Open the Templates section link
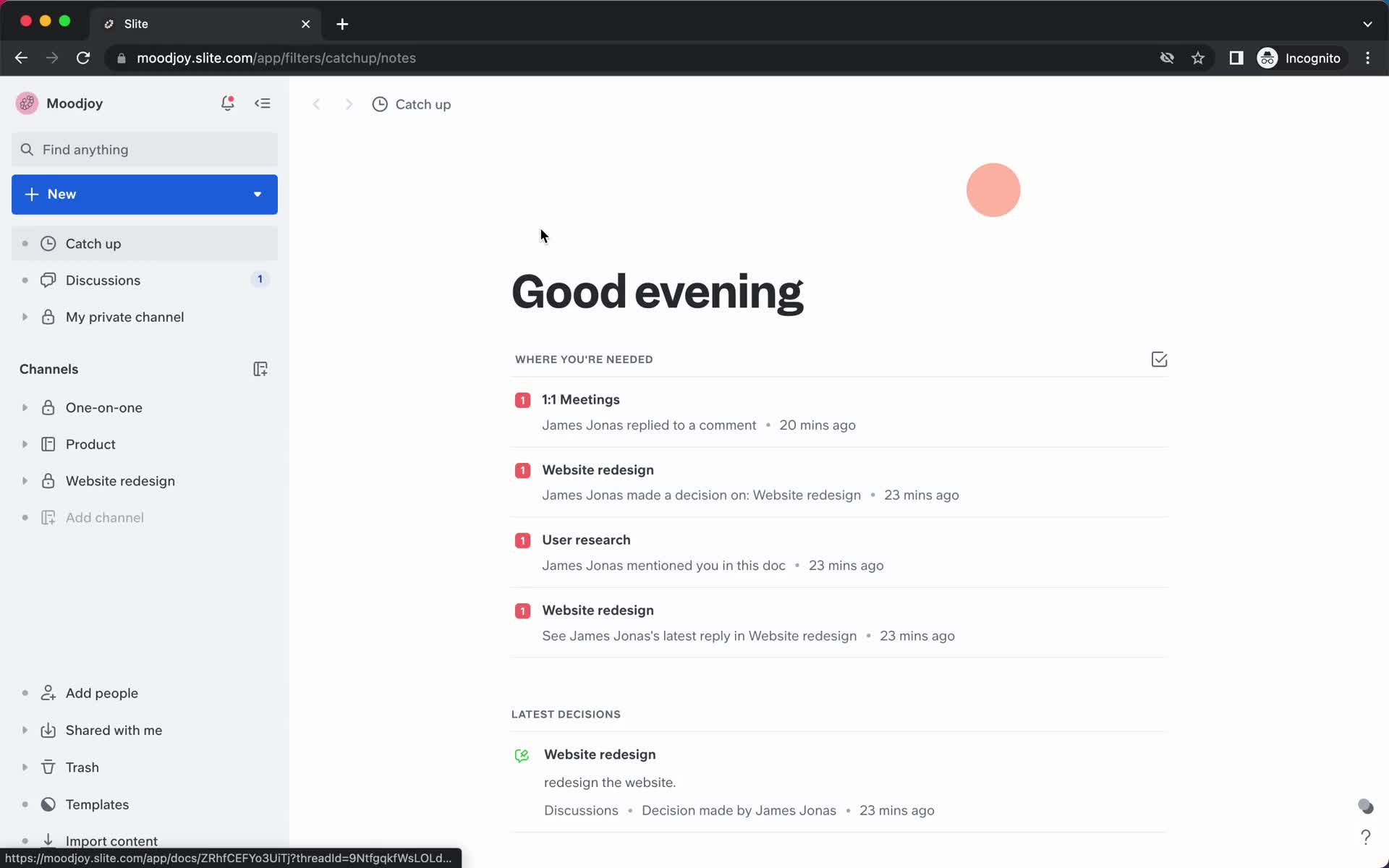1389x868 pixels. (x=97, y=804)
